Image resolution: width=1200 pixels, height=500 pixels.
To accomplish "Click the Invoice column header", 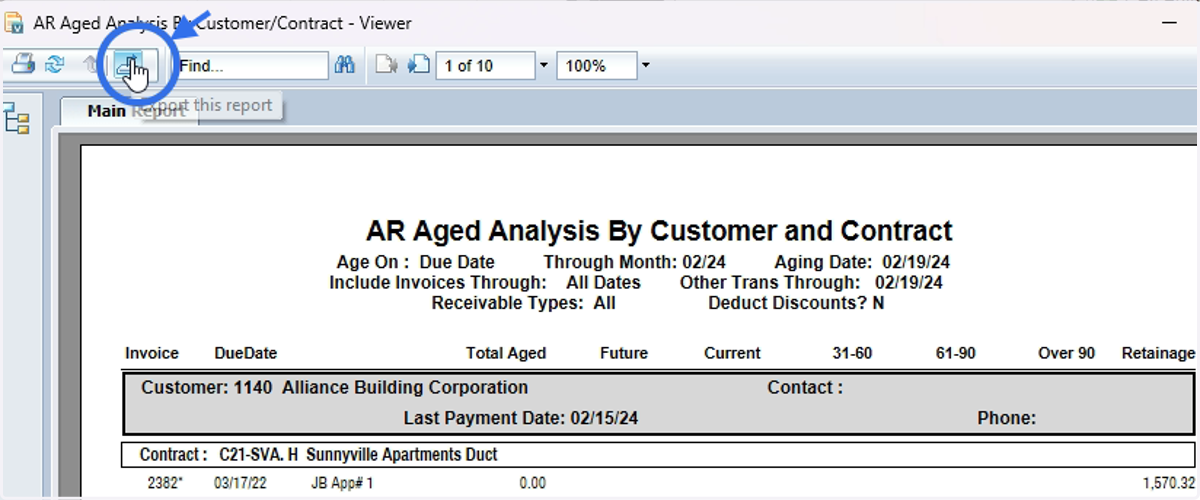I will [x=152, y=353].
